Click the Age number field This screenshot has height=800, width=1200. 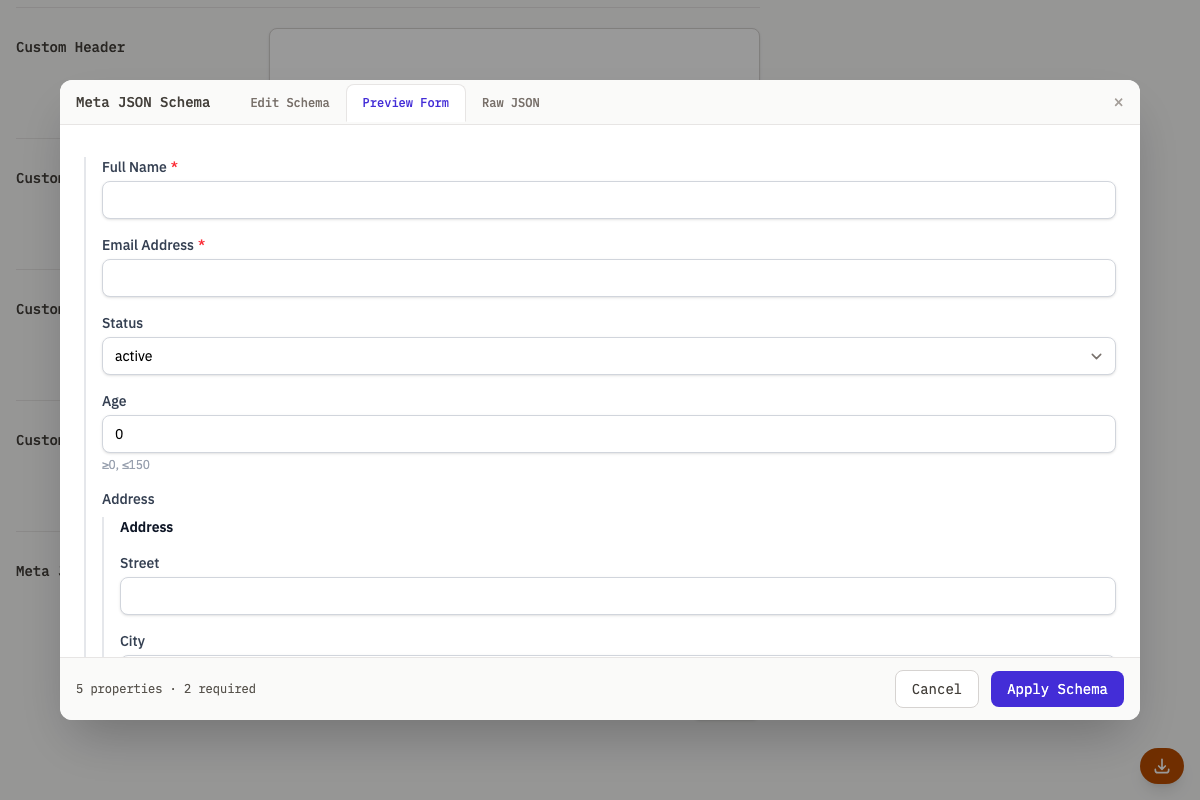608,434
